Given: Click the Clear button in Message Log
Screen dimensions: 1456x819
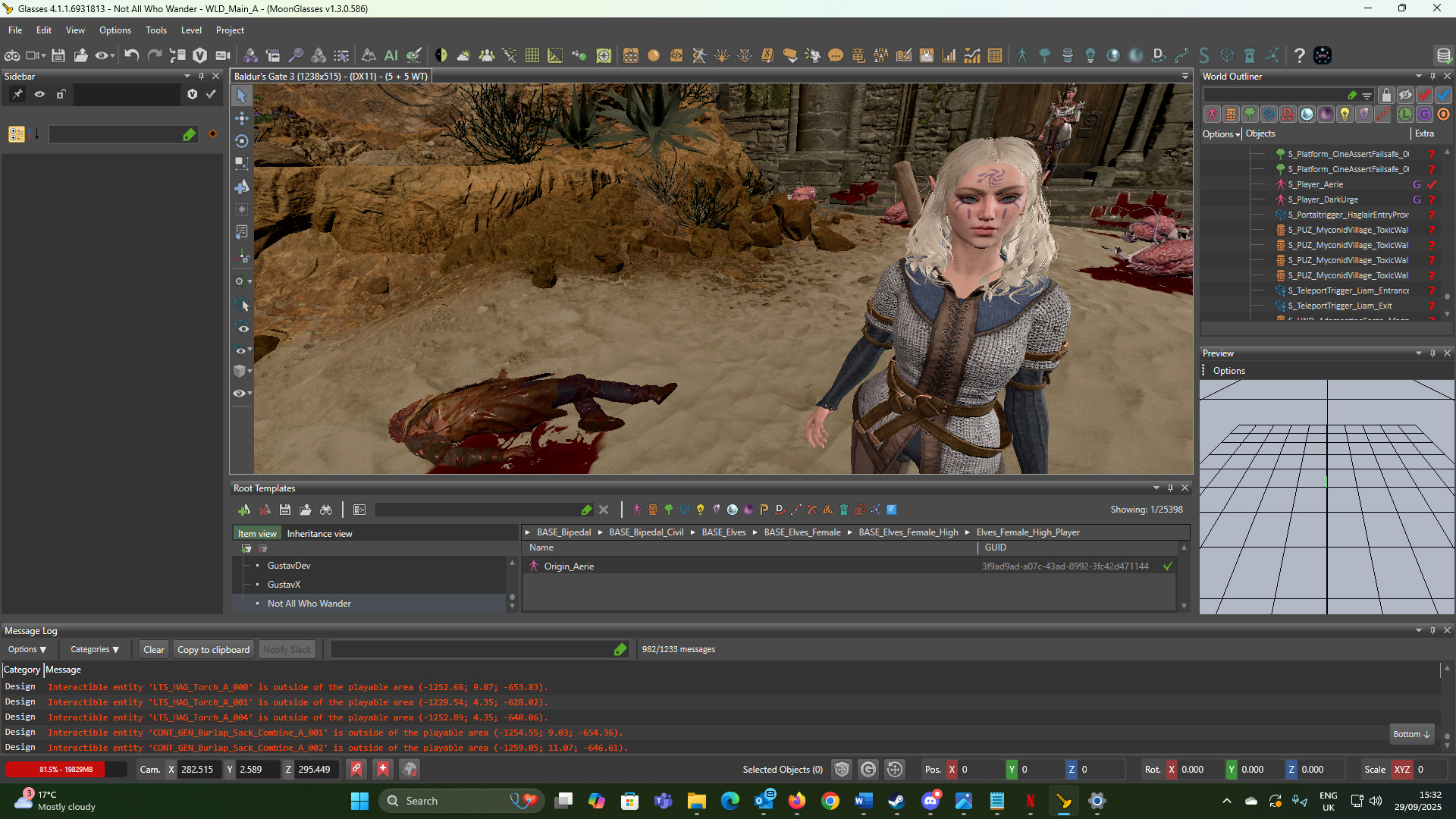Looking at the screenshot, I should coord(154,650).
